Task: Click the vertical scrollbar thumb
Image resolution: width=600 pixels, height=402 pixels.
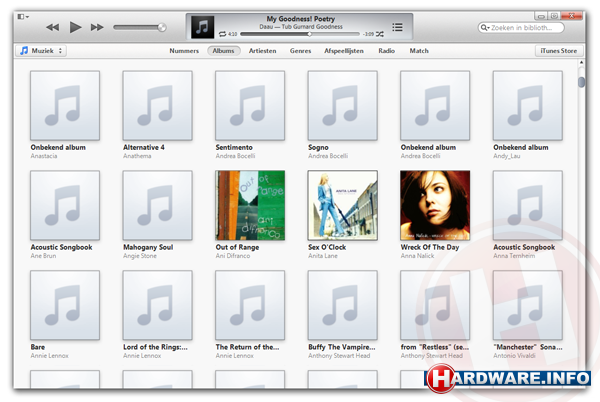Action: coord(581,82)
